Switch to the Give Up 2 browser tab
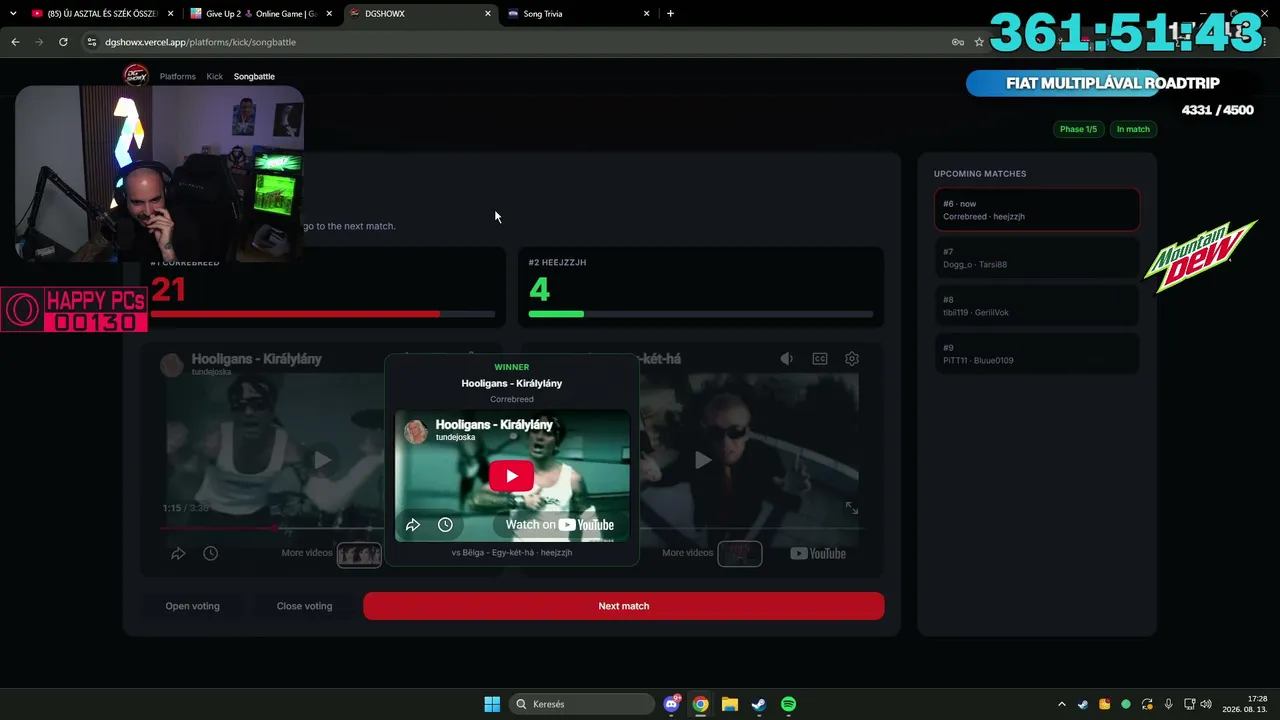This screenshot has width=1280, height=720. point(260,14)
